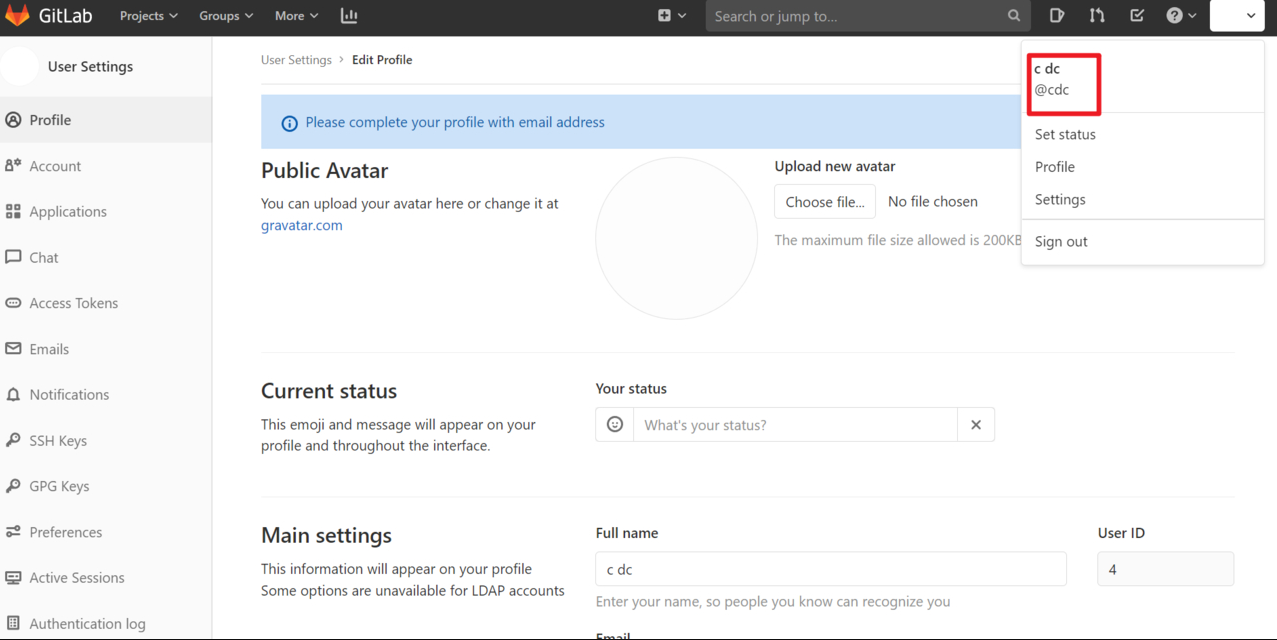Choose Set status in user menu

[x=1065, y=135]
